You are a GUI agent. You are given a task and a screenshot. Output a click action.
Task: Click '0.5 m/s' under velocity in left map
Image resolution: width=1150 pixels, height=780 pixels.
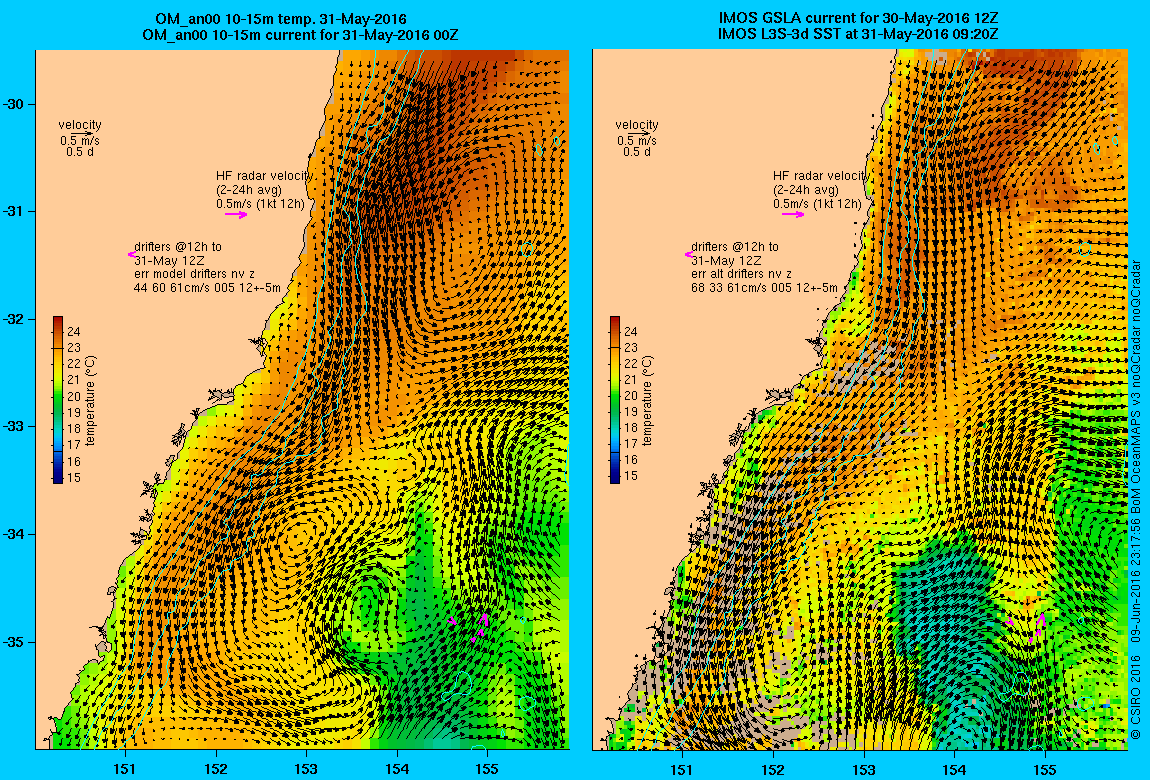click(x=80, y=141)
